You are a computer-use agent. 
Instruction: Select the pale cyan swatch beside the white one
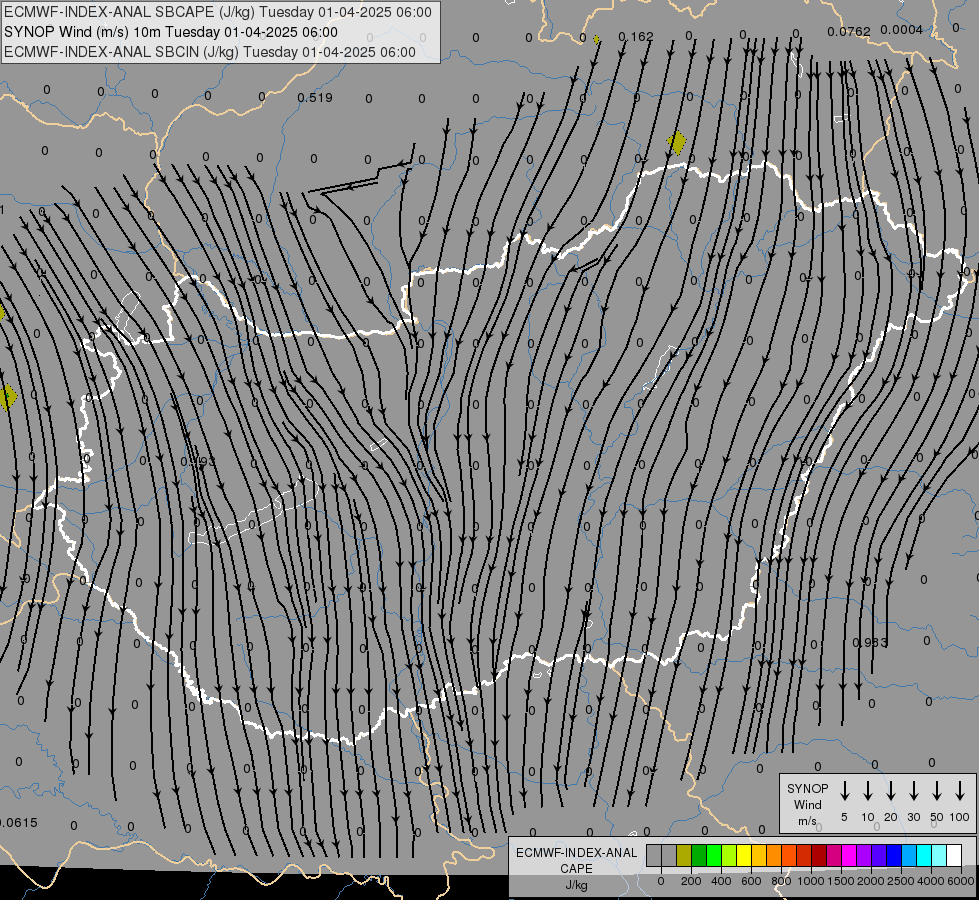[938, 855]
